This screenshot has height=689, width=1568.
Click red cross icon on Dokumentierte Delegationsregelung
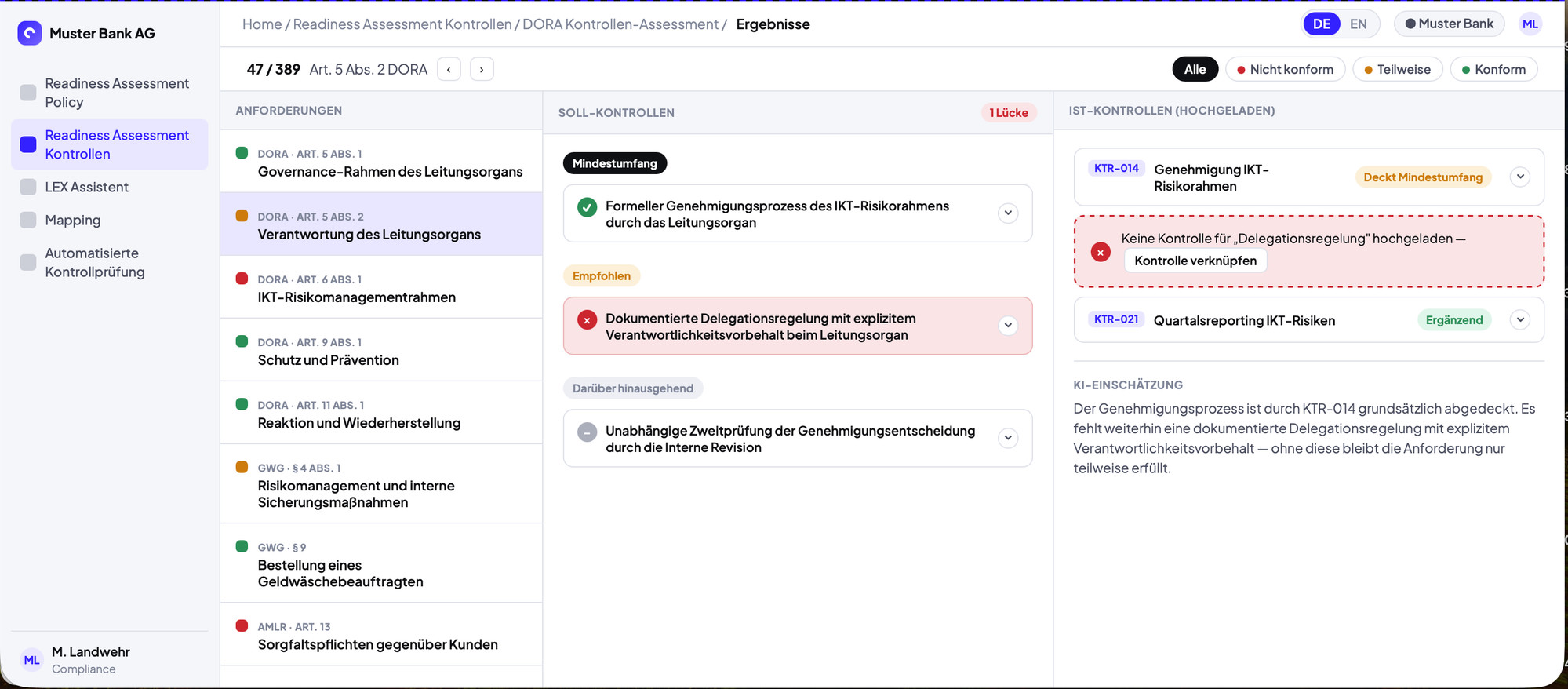587,320
